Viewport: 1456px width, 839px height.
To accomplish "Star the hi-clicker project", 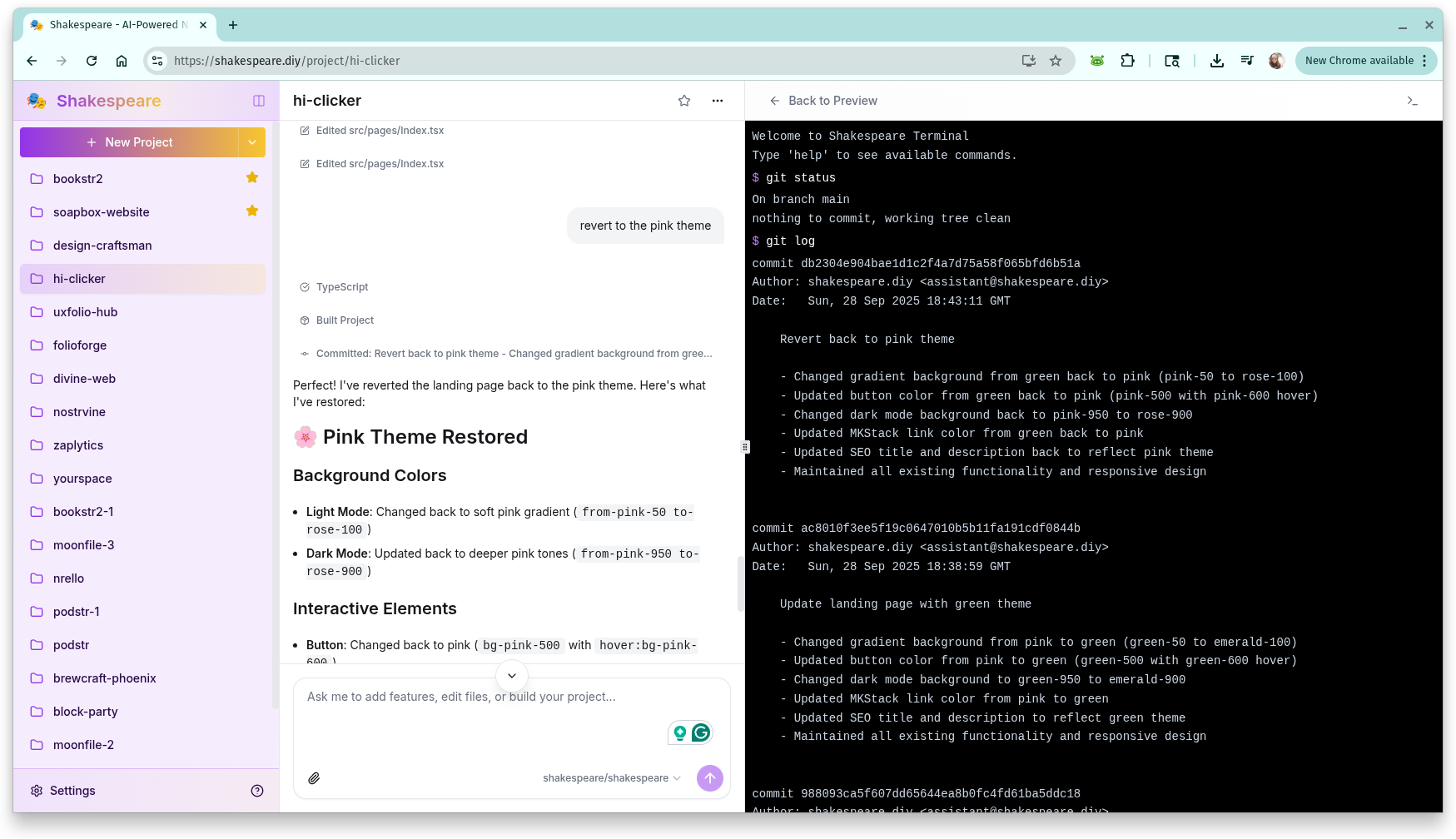I will pos(684,101).
